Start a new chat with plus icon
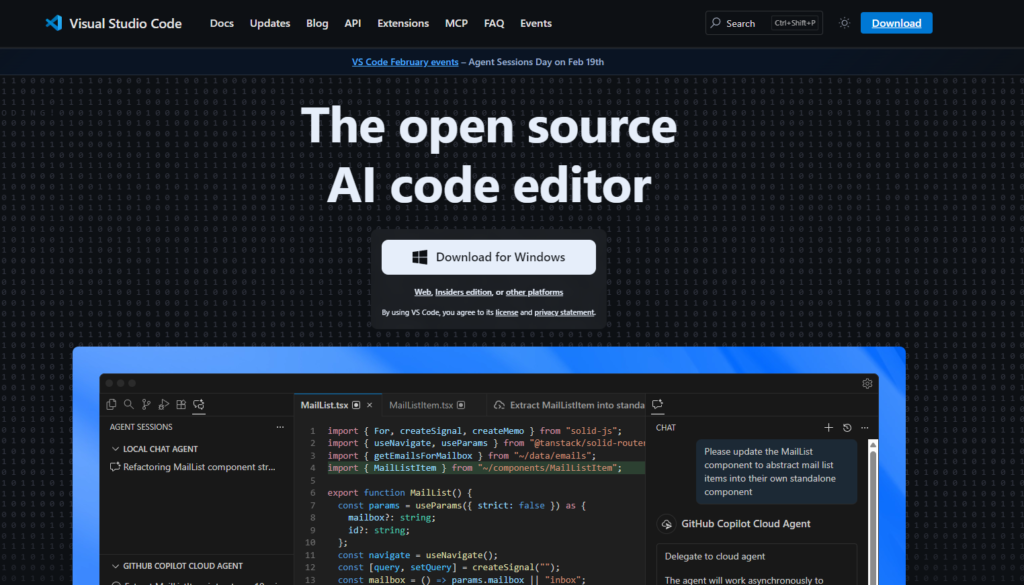The height and width of the screenshot is (585, 1024). click(828, 427)
